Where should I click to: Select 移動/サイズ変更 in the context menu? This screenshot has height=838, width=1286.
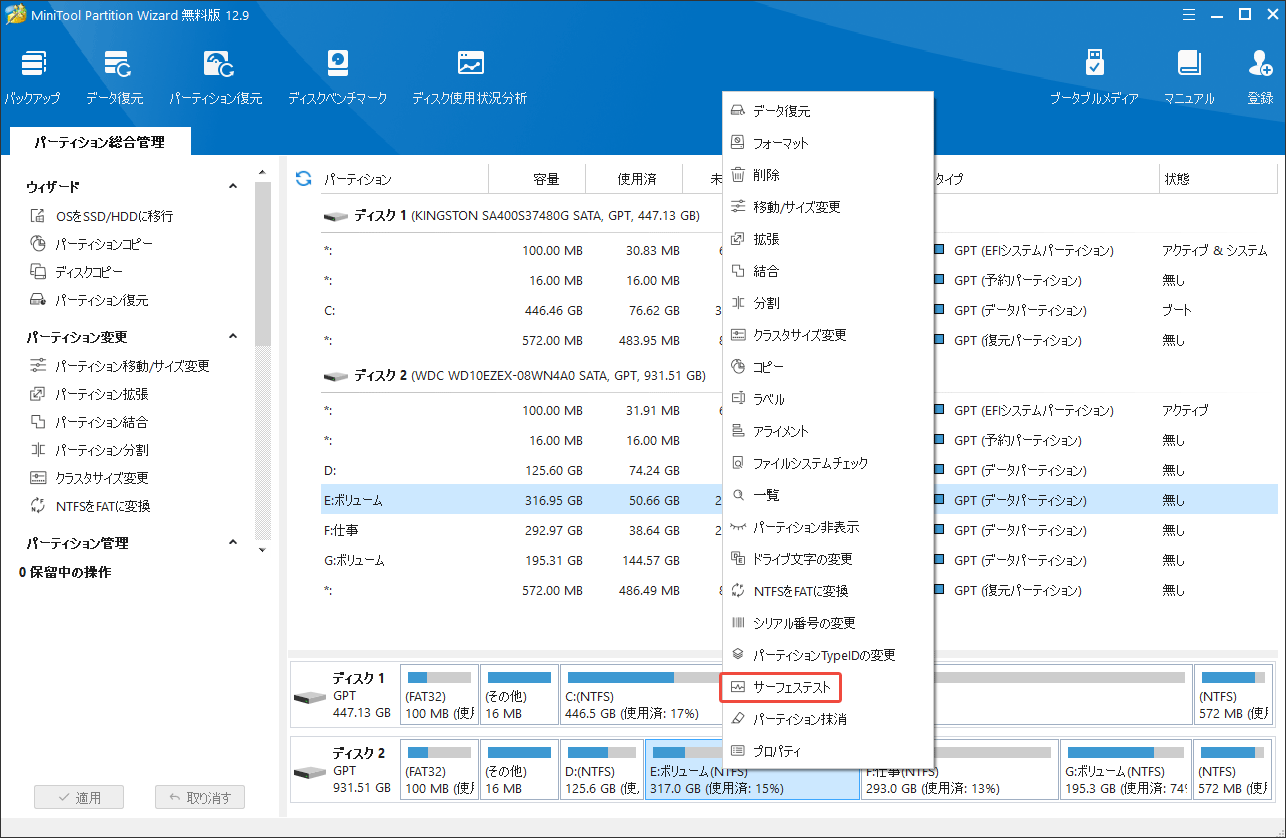(x=828, y=207)
